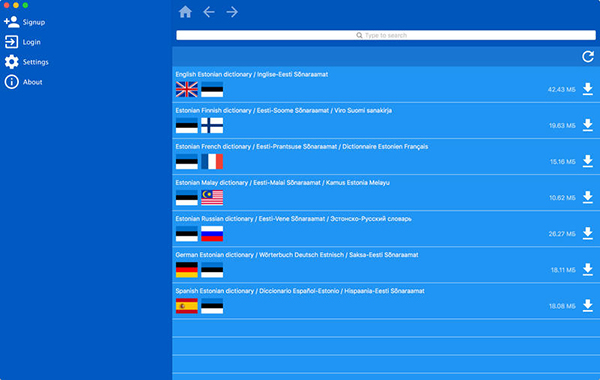This screenshot has height=380, width=600.
Task: Download the Estonian French dictionary
Action: pos(588,161)
